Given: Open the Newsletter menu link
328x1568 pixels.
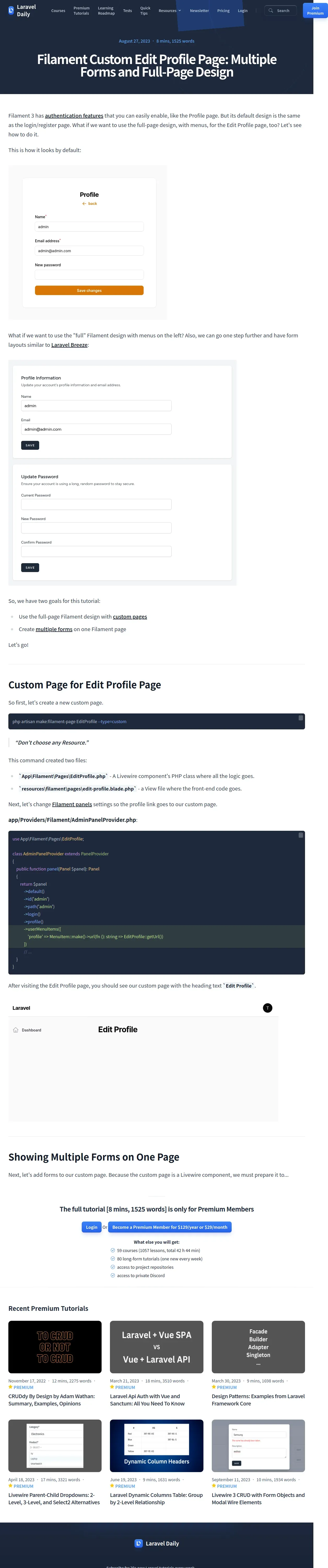Looking at the screenshot, I should 199,10.
